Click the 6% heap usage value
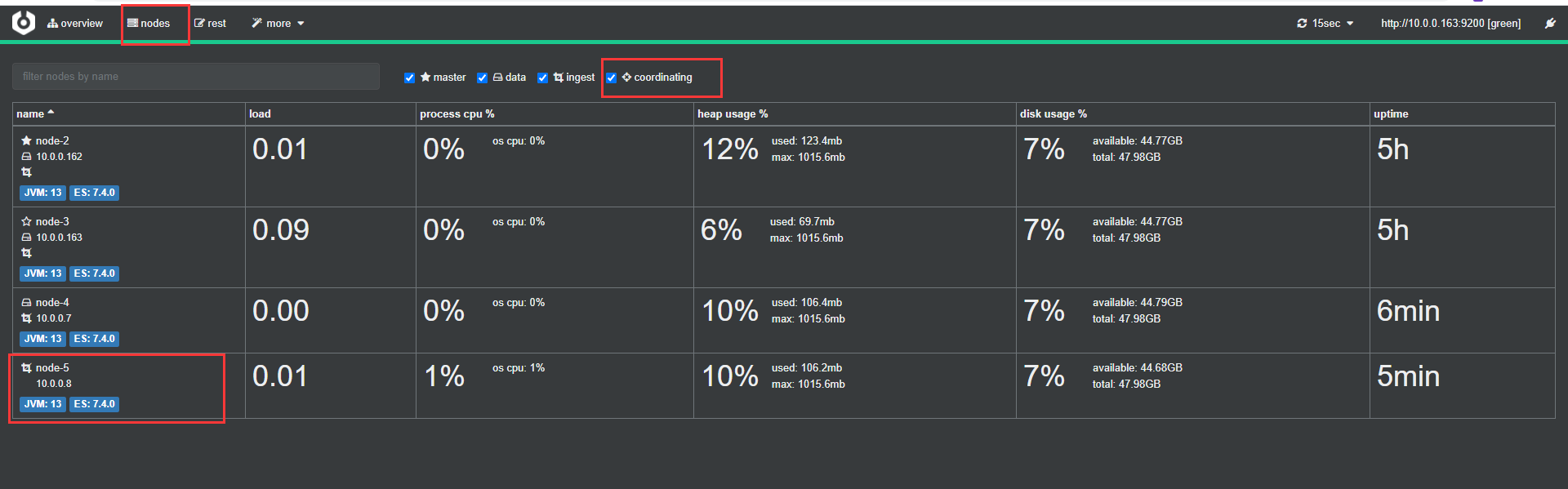 (721, 230)
